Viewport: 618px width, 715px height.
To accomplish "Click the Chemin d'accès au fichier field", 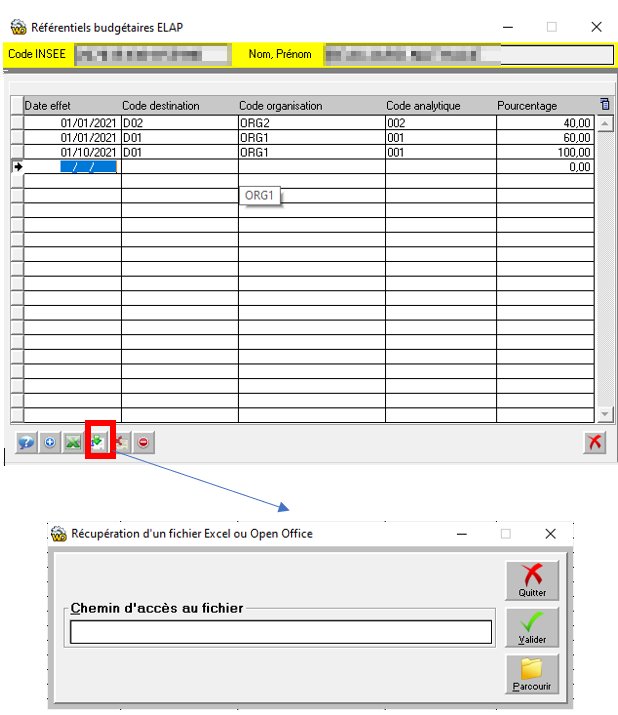I will tap(281, 632).
